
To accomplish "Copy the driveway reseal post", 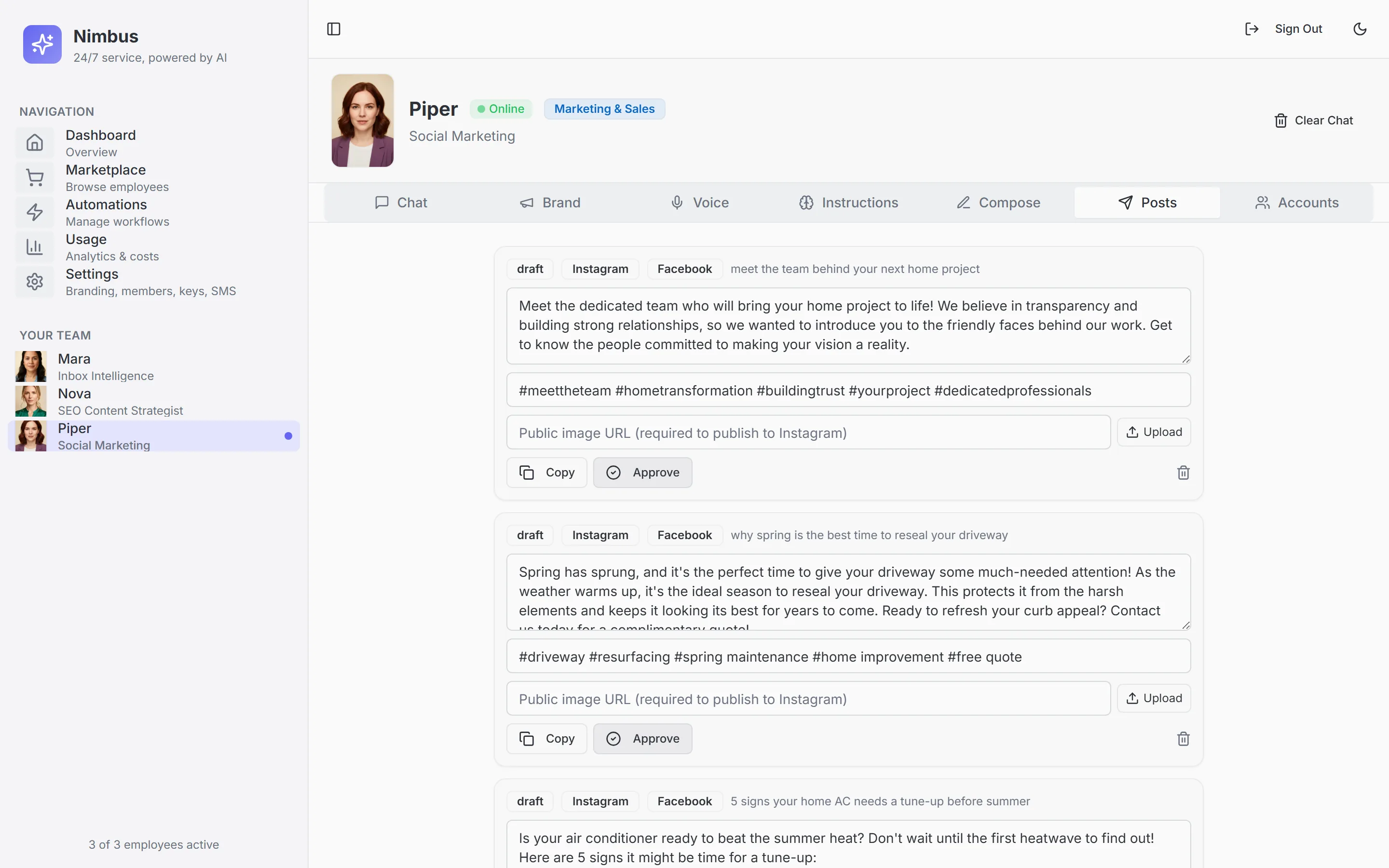I will [546, 739].
